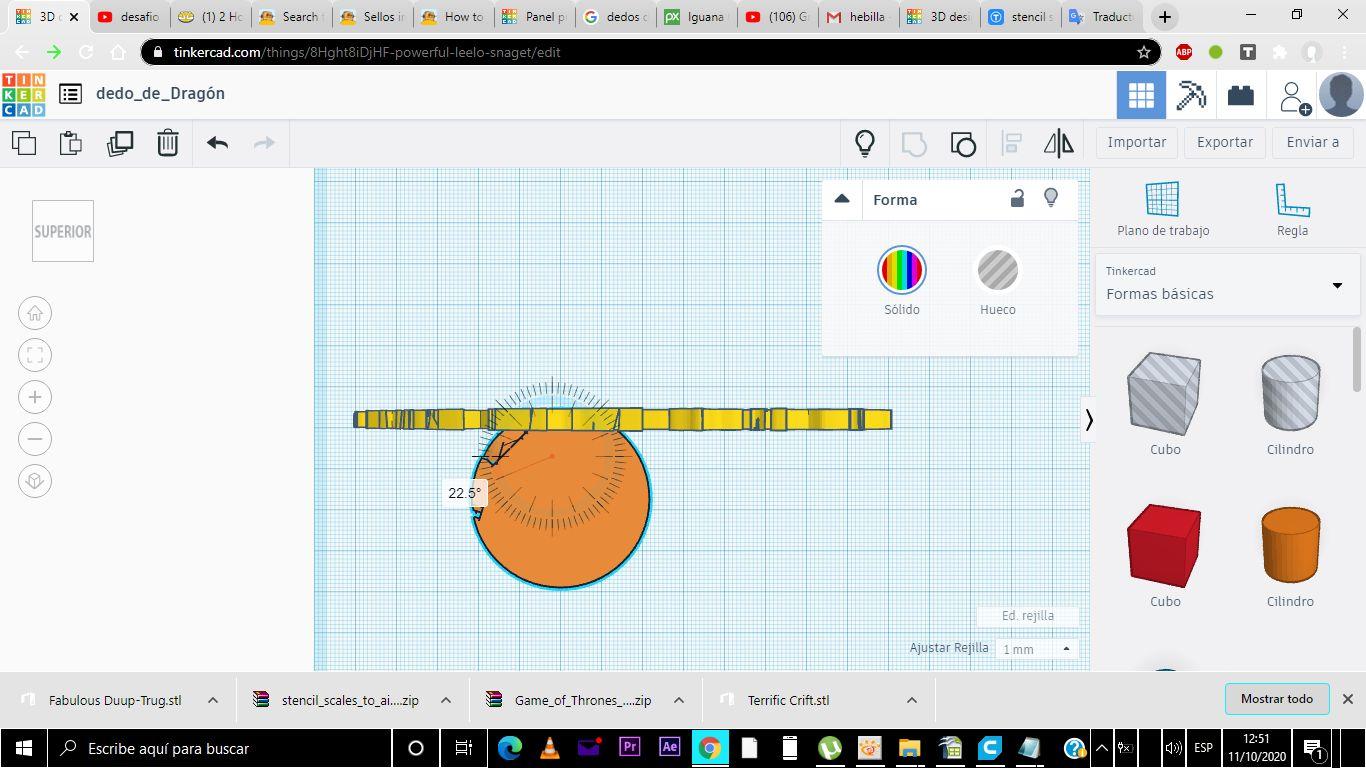
Task: Open the Formas básicas dropdown
Action: 1227,285
